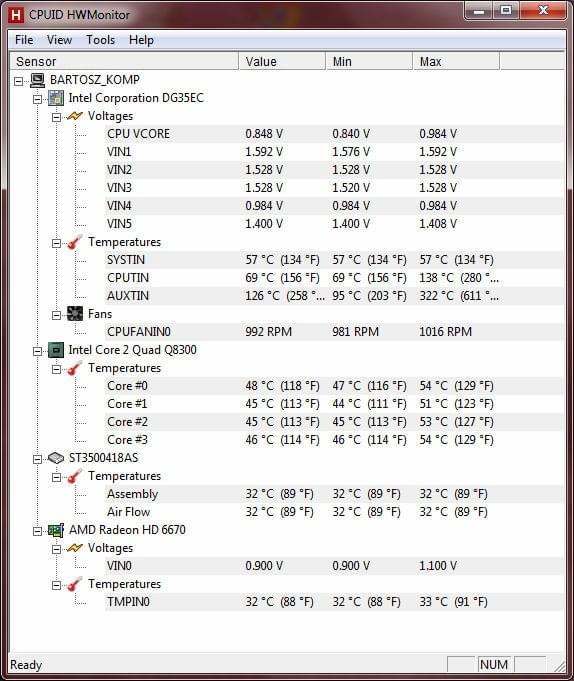
Task: Collapse the Intel Core 2 Quad Q8300 node
Action: (x=38, y=351)
